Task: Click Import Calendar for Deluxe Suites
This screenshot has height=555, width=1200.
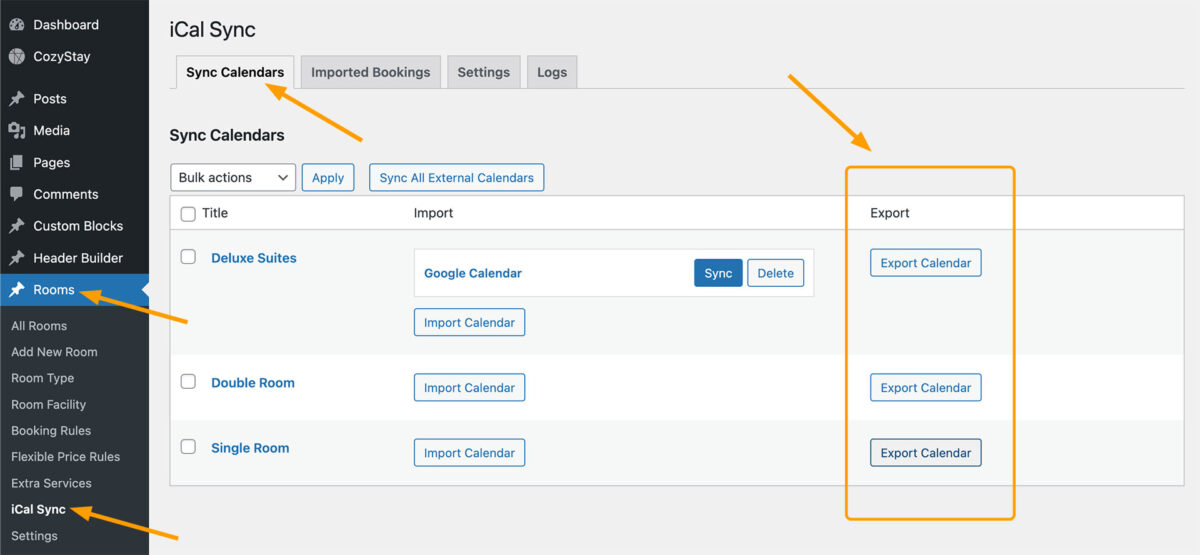Action: [x=469, y=322]
